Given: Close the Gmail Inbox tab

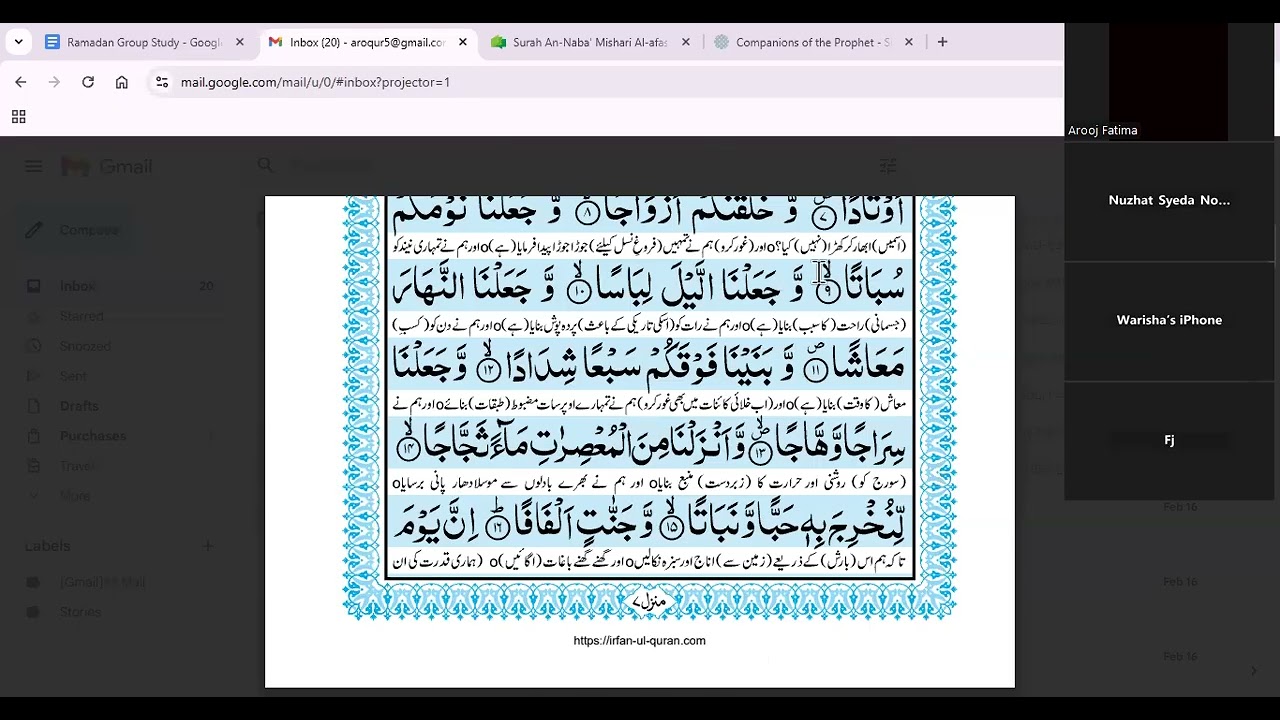Looking at the screenshot, I should [463, 42].
